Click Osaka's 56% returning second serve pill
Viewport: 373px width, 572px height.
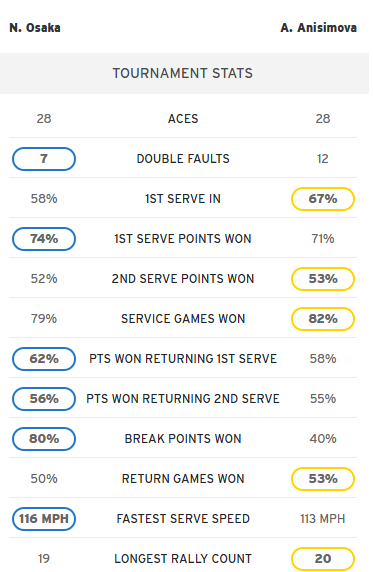(44, 398)
